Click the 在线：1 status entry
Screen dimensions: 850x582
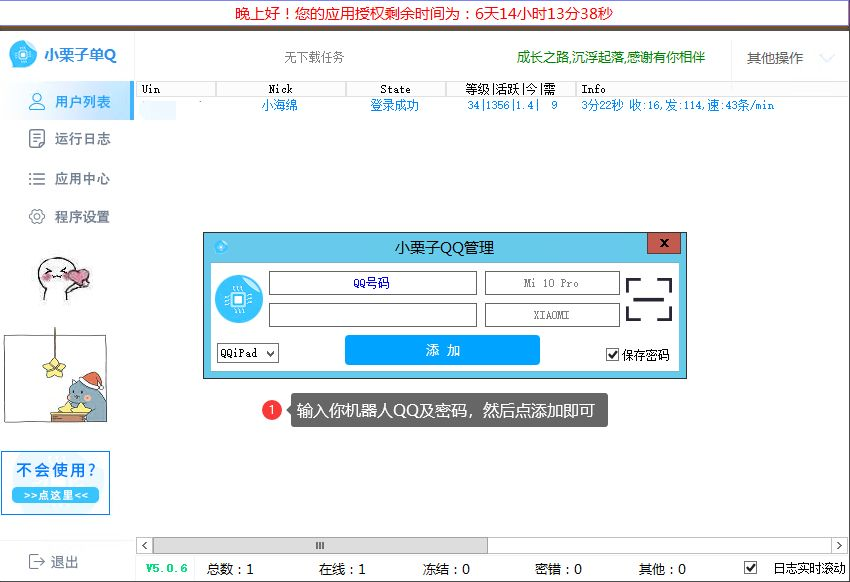tap(342, 569)
